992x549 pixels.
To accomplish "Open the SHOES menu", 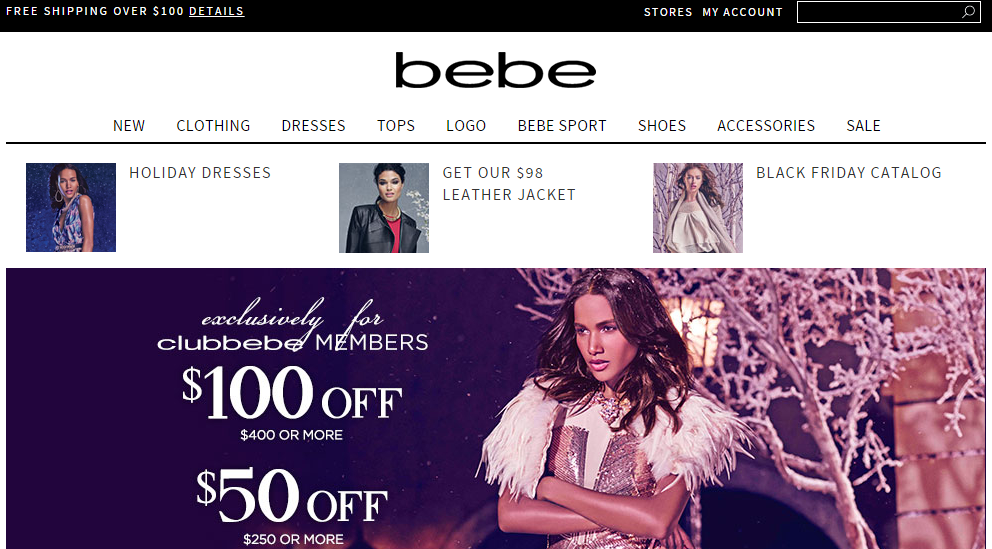I will pos(662,125).
